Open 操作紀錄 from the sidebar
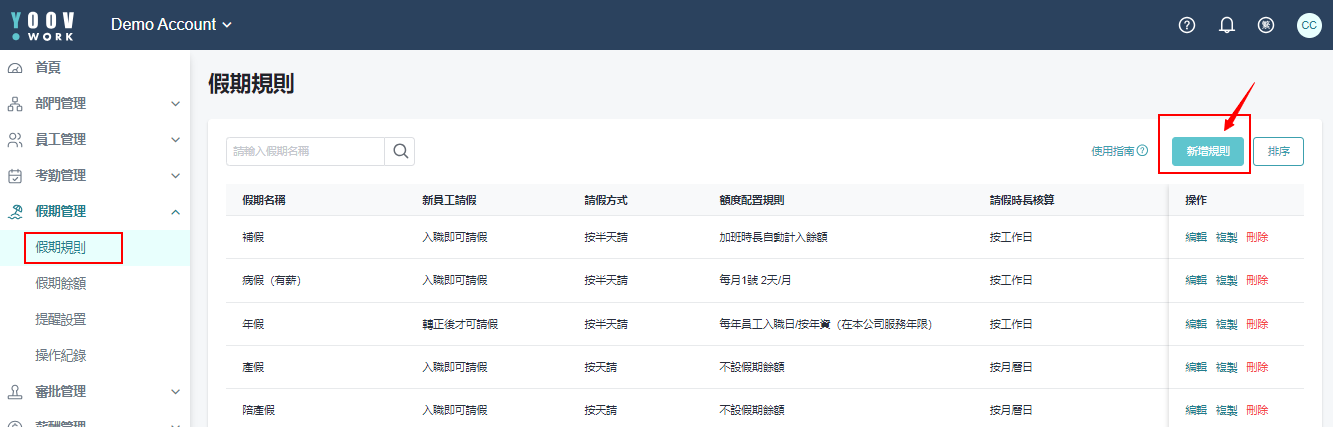The image size is (1333, 427). point(61,355)
